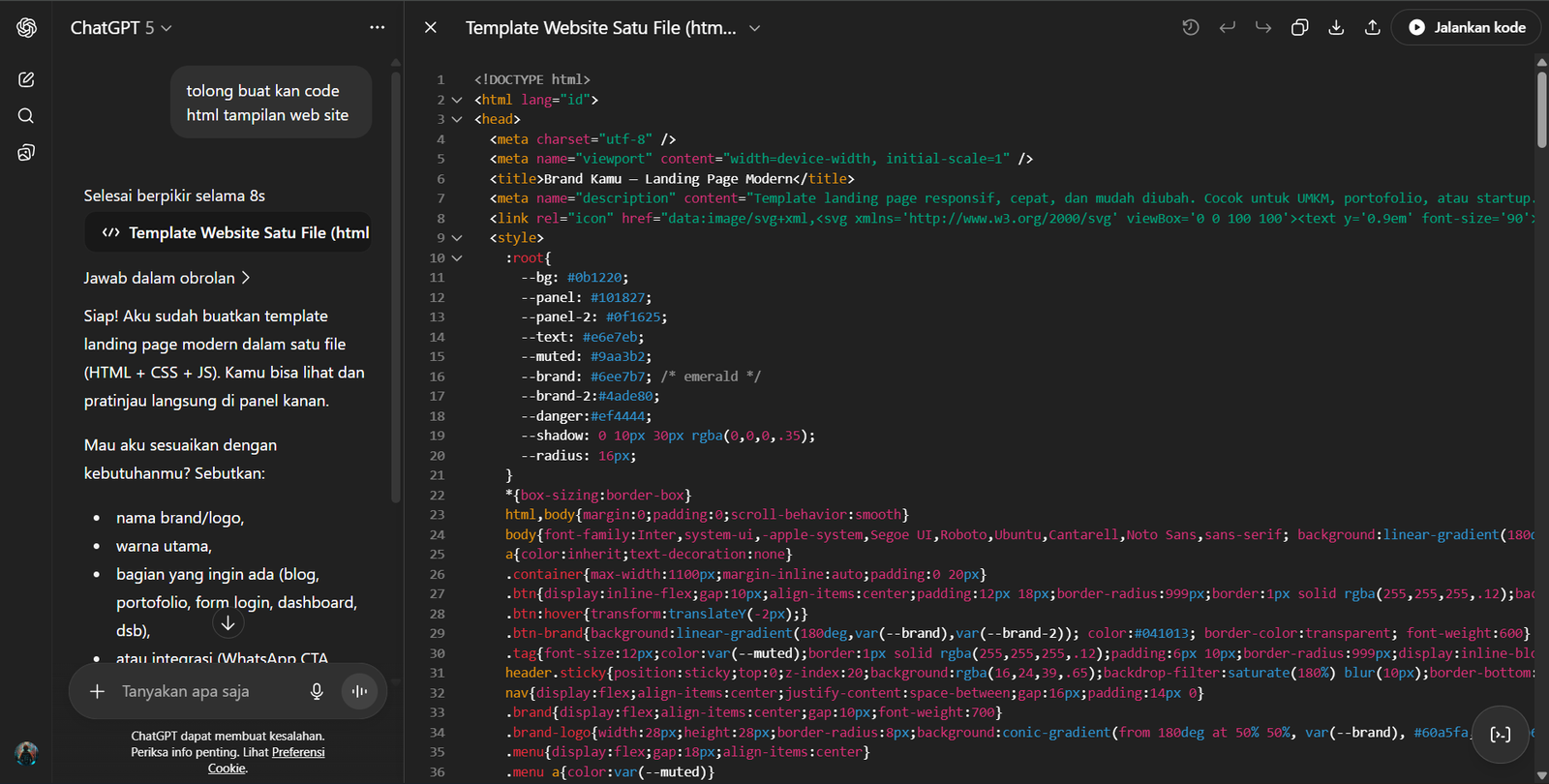Download the code file
Image resolution: width=1549 pixels, height=784 pixels.
1336,28
